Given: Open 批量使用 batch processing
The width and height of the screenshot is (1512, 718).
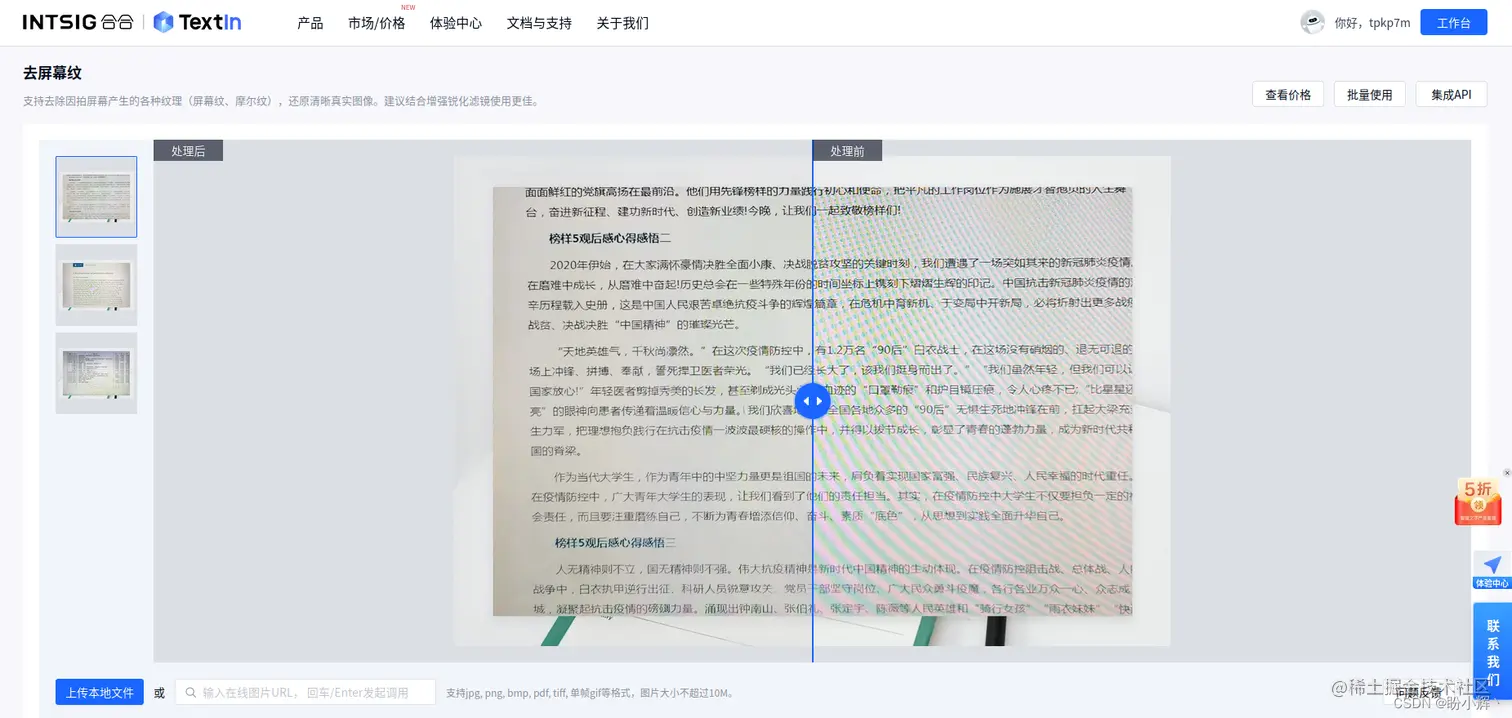Looking at the screenshot, I should [1369, 93].
